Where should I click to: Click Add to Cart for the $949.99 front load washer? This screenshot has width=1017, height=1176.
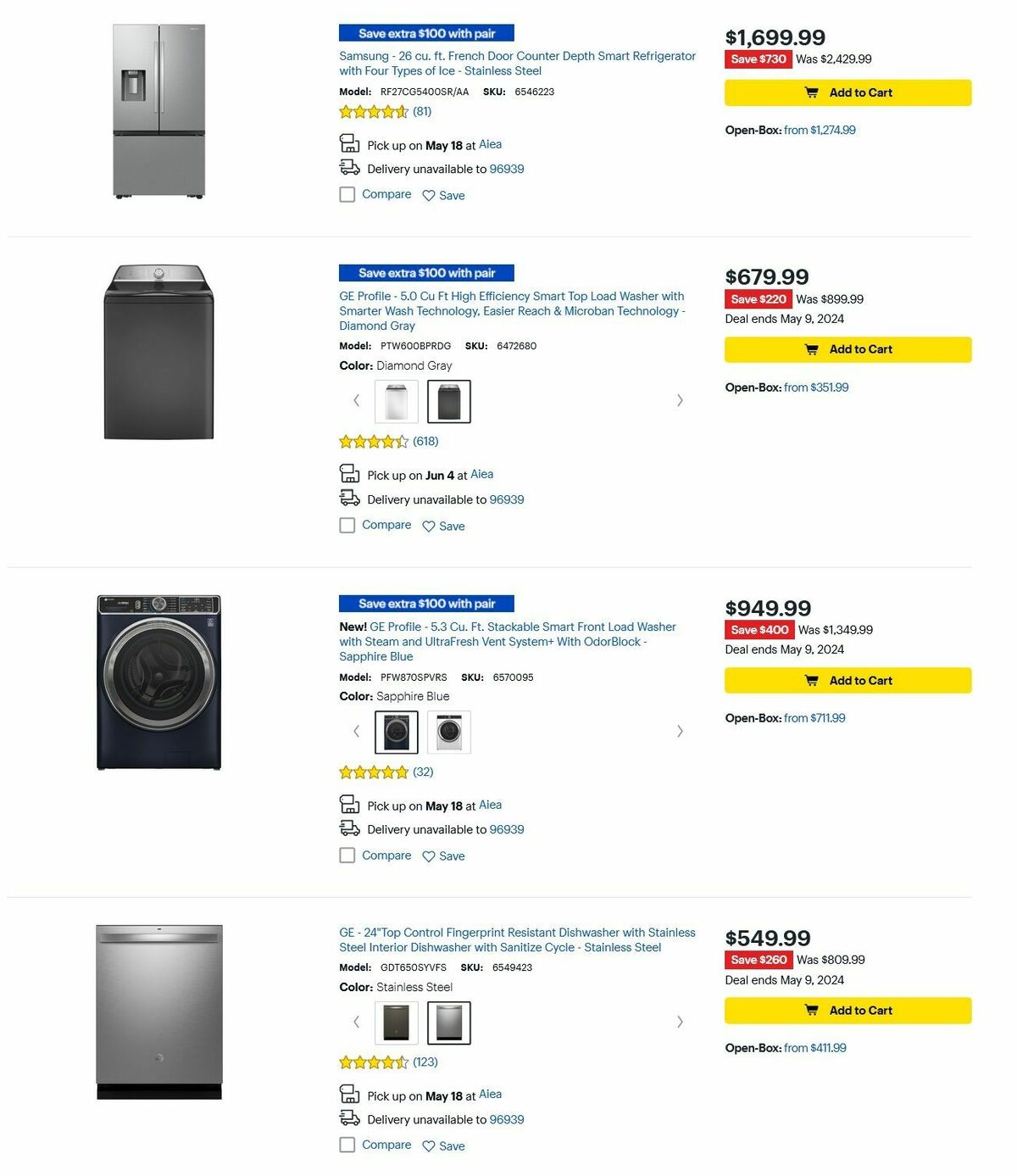click(847, 680)
